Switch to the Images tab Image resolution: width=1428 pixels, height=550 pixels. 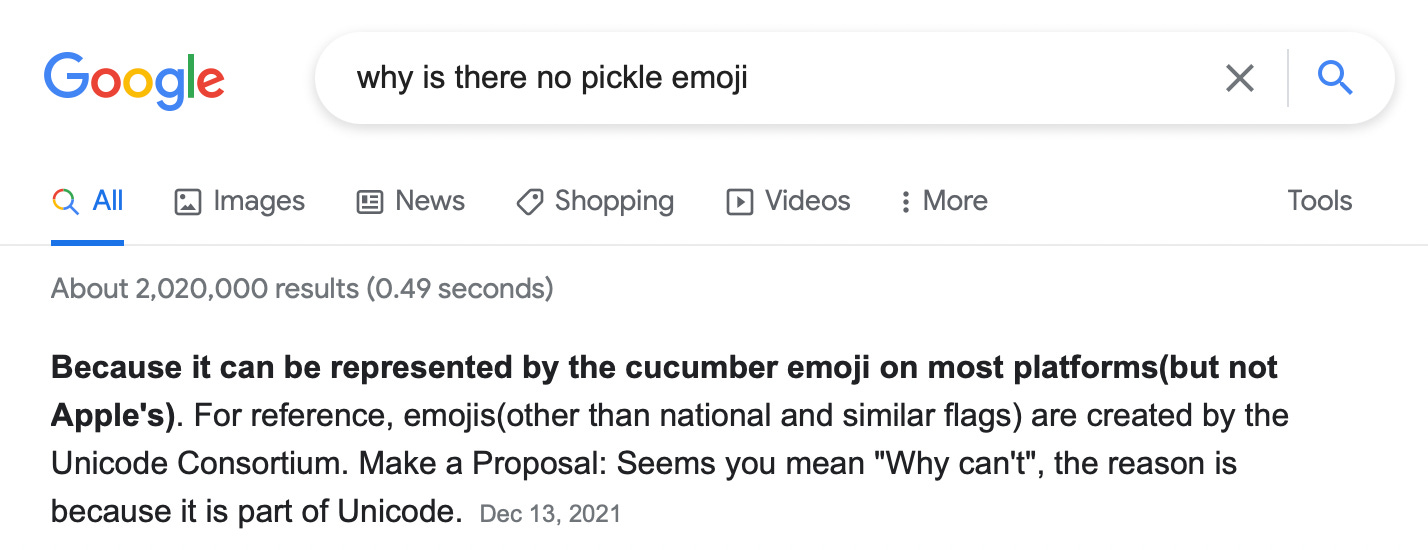click(x=240, y=201)
